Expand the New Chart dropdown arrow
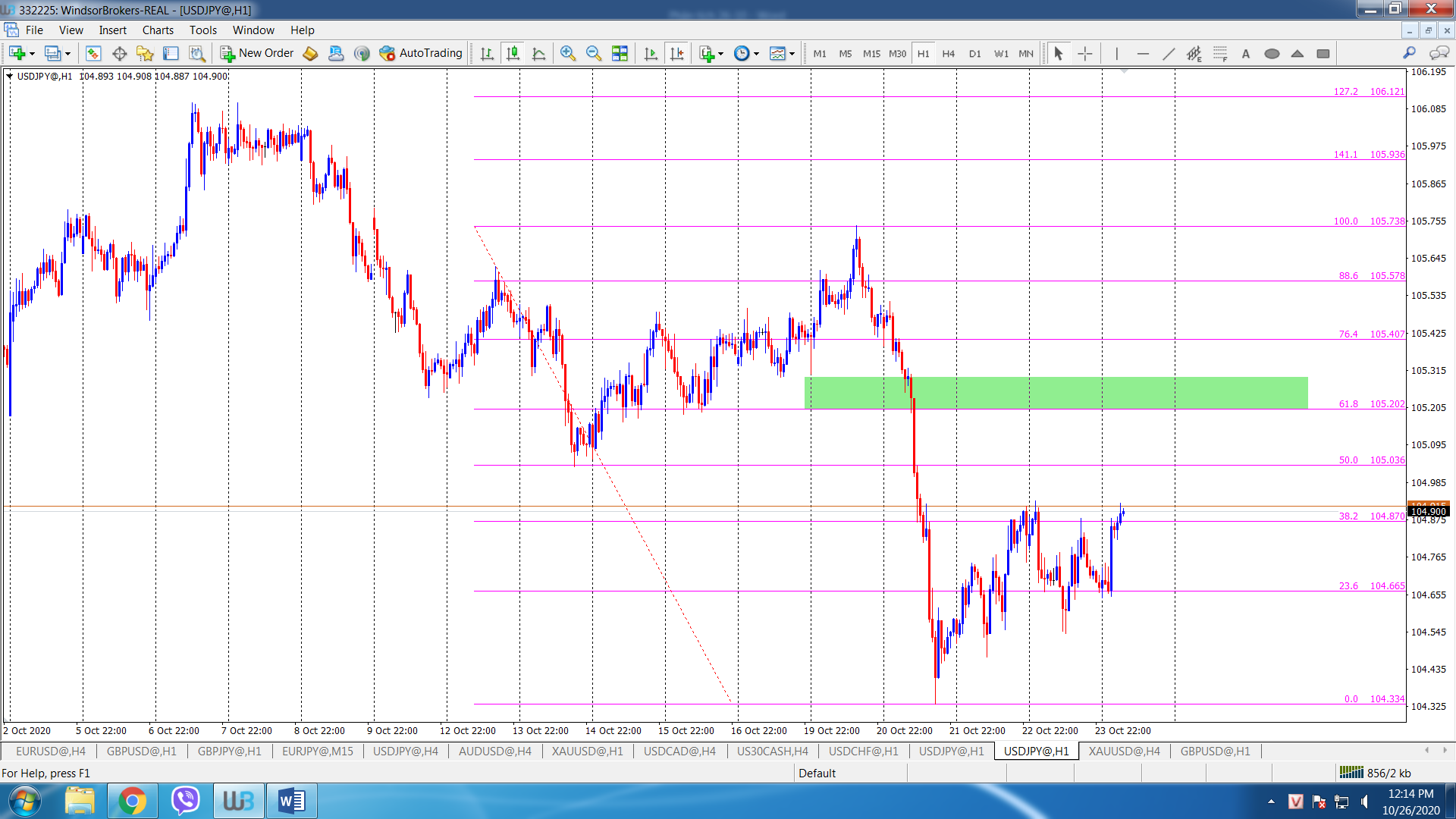The image size is (1456, 819). click(32, 54)
